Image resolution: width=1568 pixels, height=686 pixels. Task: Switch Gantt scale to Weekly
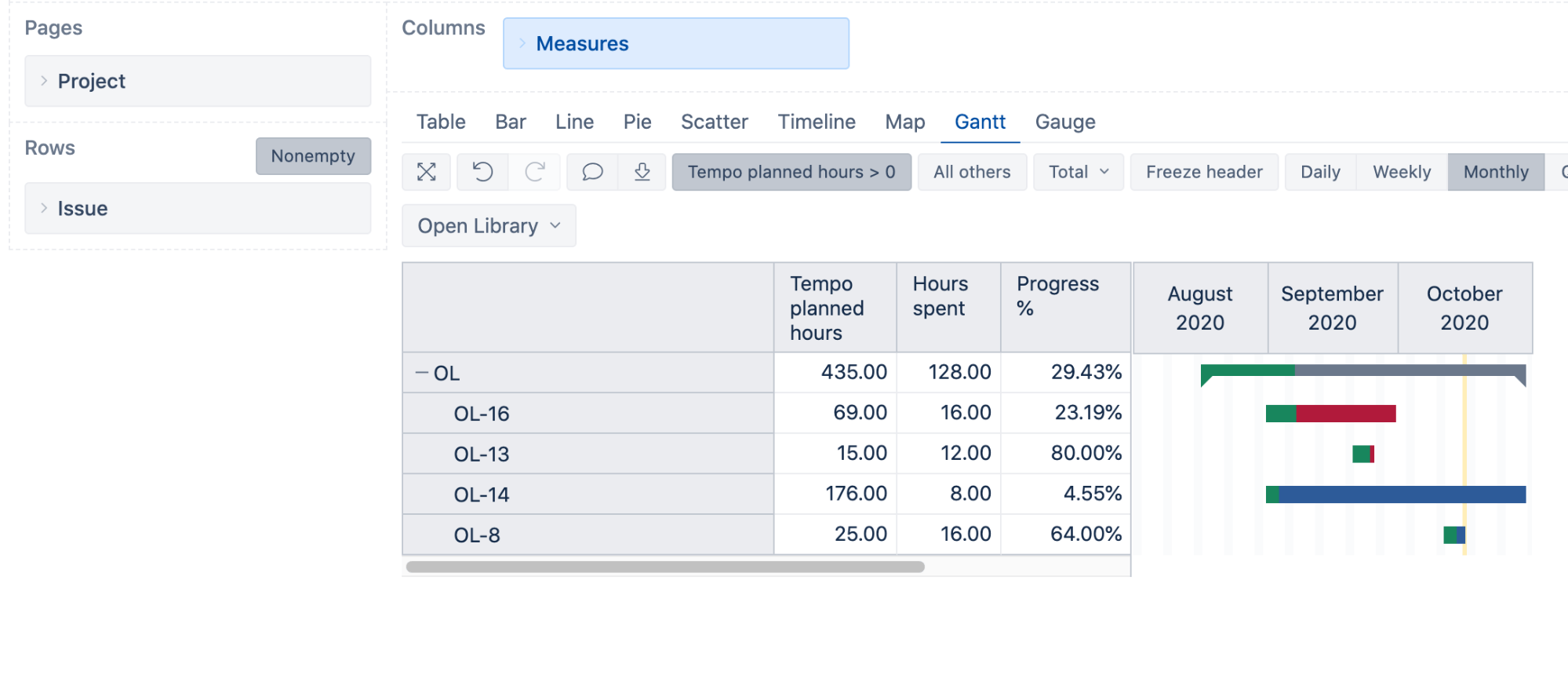click(1402, 172)
